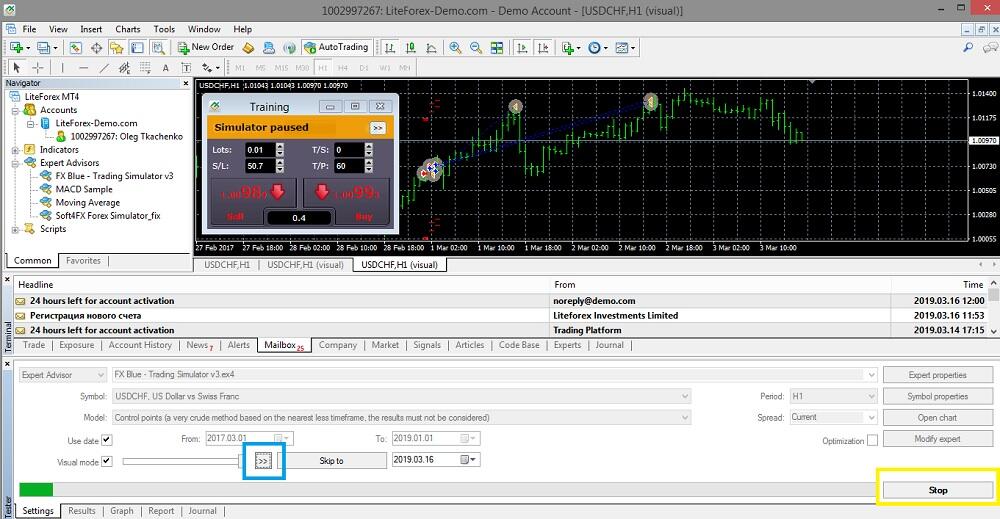Open the Period H1 dropdown
This screenshot has width=1000, height=519.
[x=834, y=396]
